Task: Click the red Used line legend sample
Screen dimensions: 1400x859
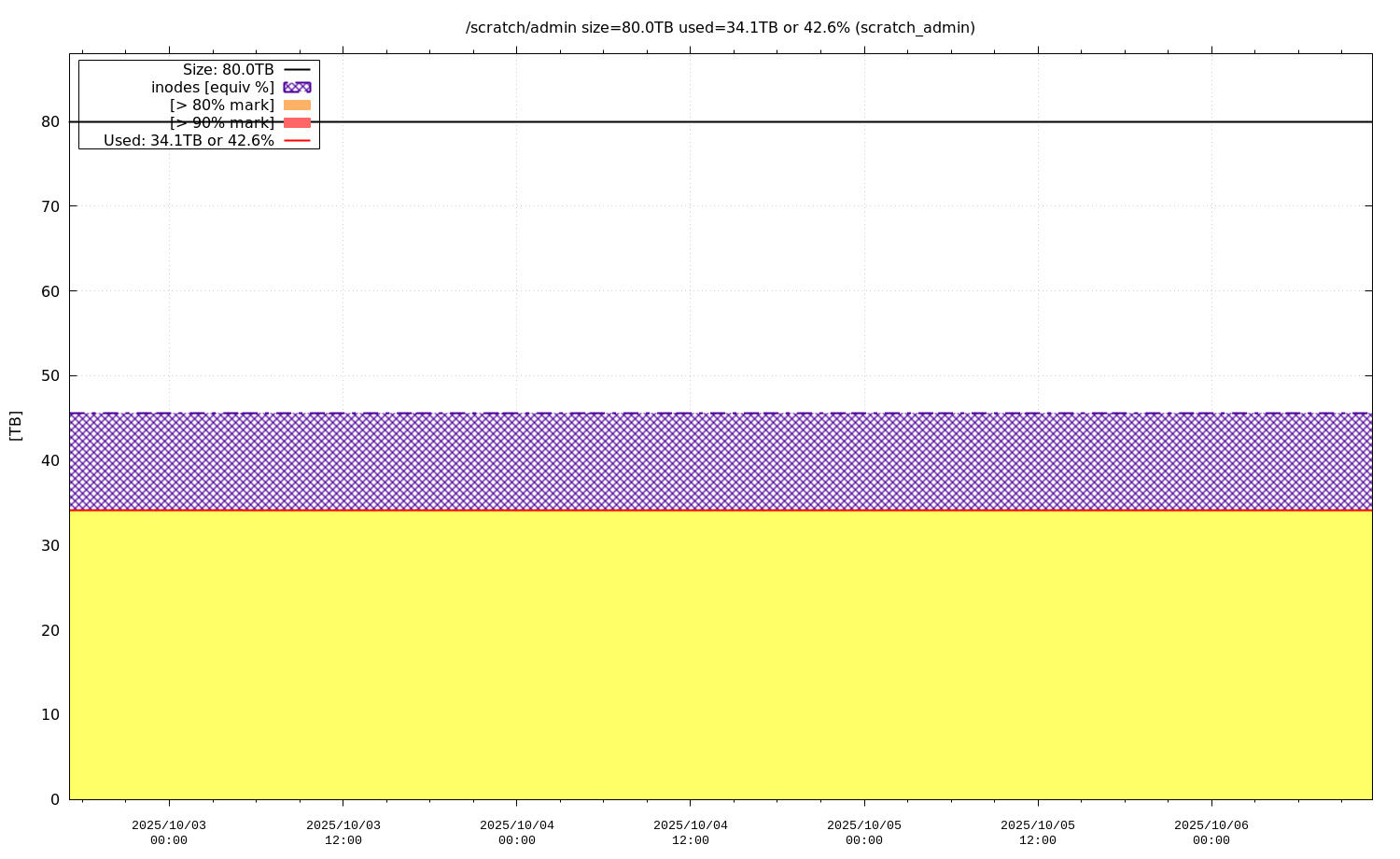Action: click(297, 140)
